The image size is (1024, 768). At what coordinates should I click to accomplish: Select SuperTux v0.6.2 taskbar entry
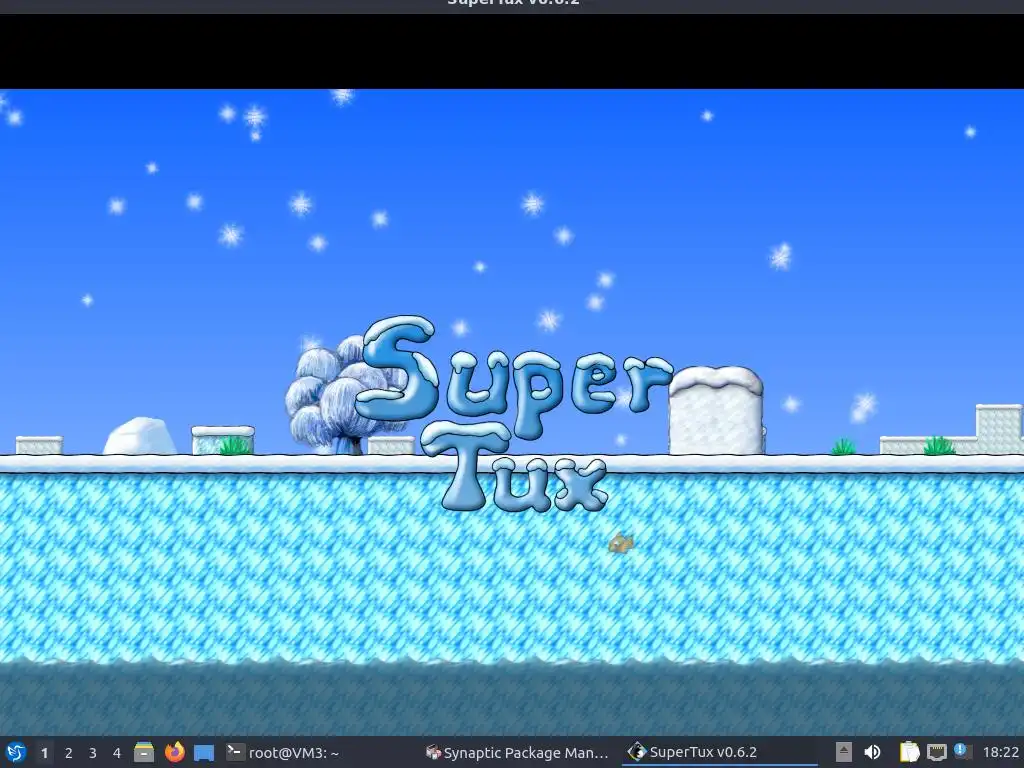coord(718,752)
